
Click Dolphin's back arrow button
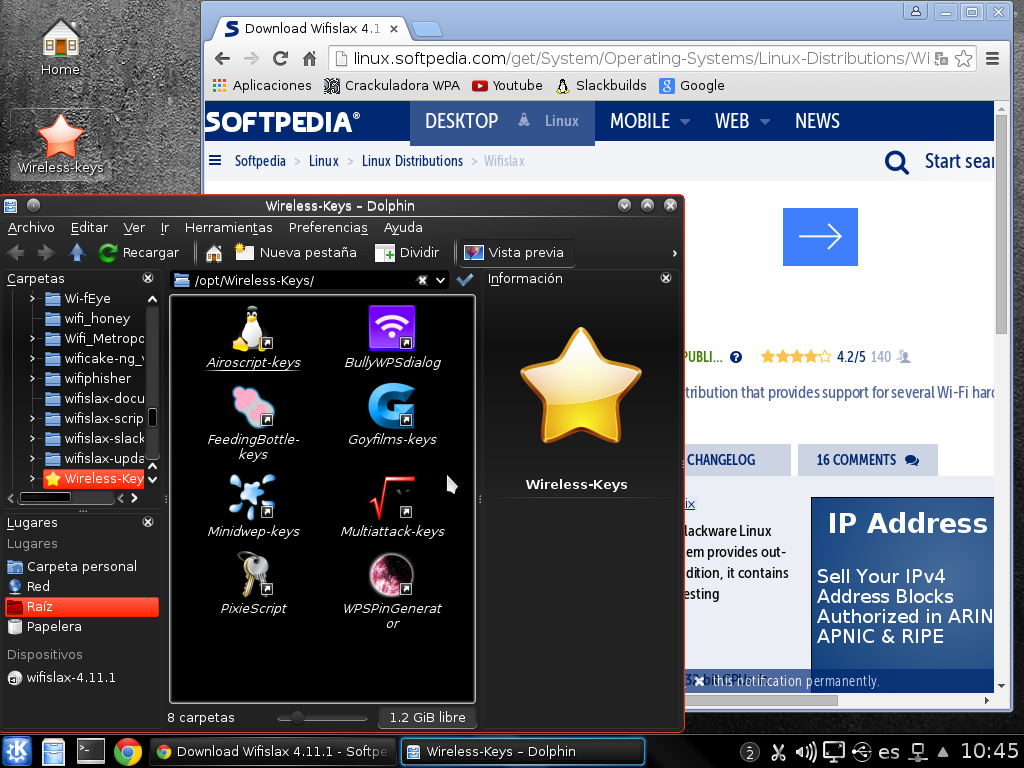pyautogui.click(x=16, y=252)
